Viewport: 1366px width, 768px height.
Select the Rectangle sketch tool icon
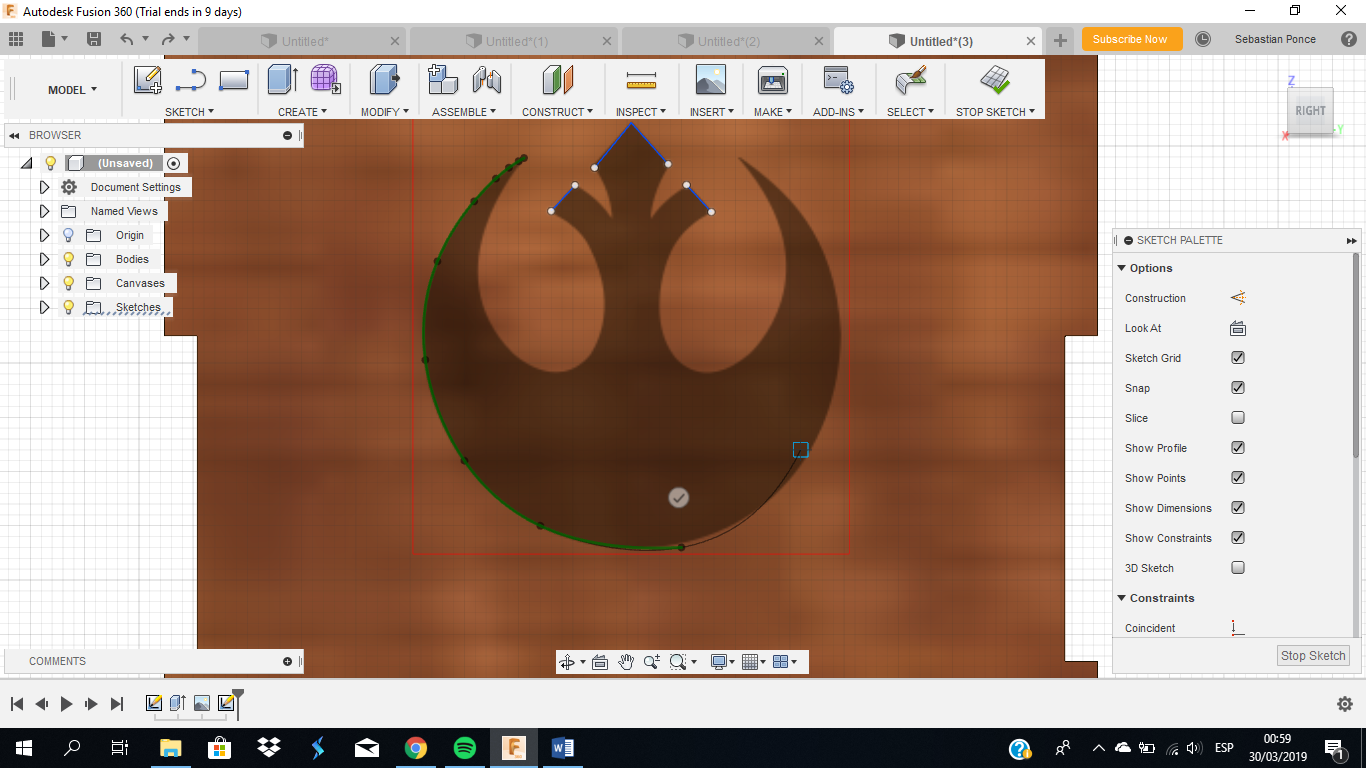tap(234, 80)
